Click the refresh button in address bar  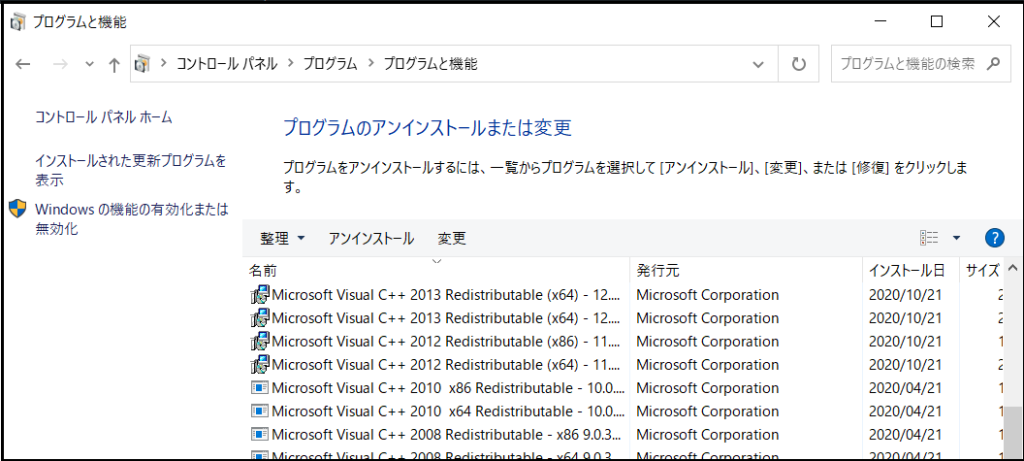click(x=798, y=64)
